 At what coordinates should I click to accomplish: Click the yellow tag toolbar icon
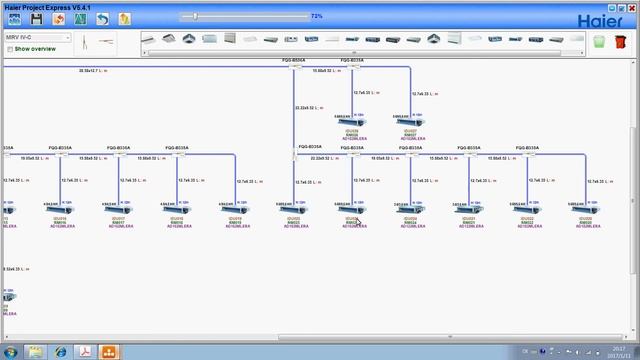[x=124, y=19]
